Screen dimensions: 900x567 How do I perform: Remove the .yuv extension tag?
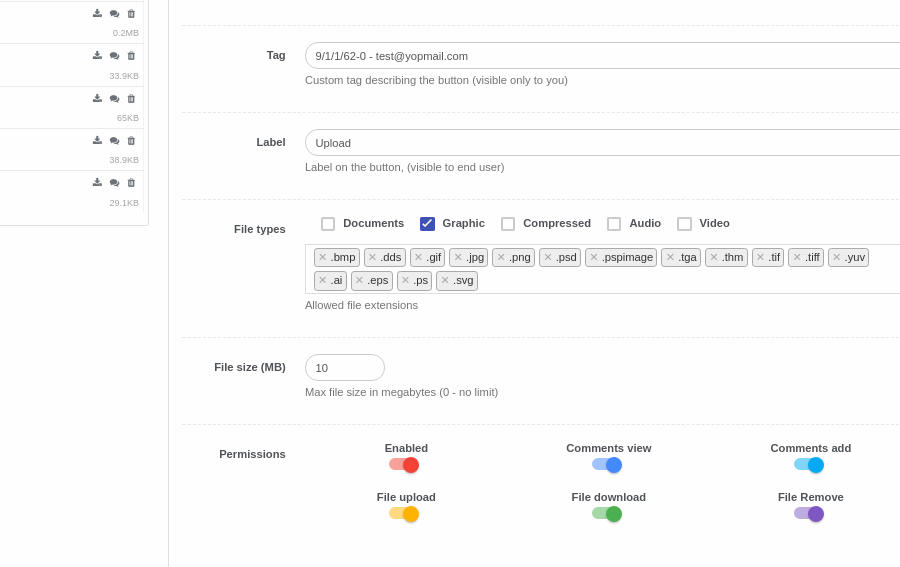click(x=837, y=257)
